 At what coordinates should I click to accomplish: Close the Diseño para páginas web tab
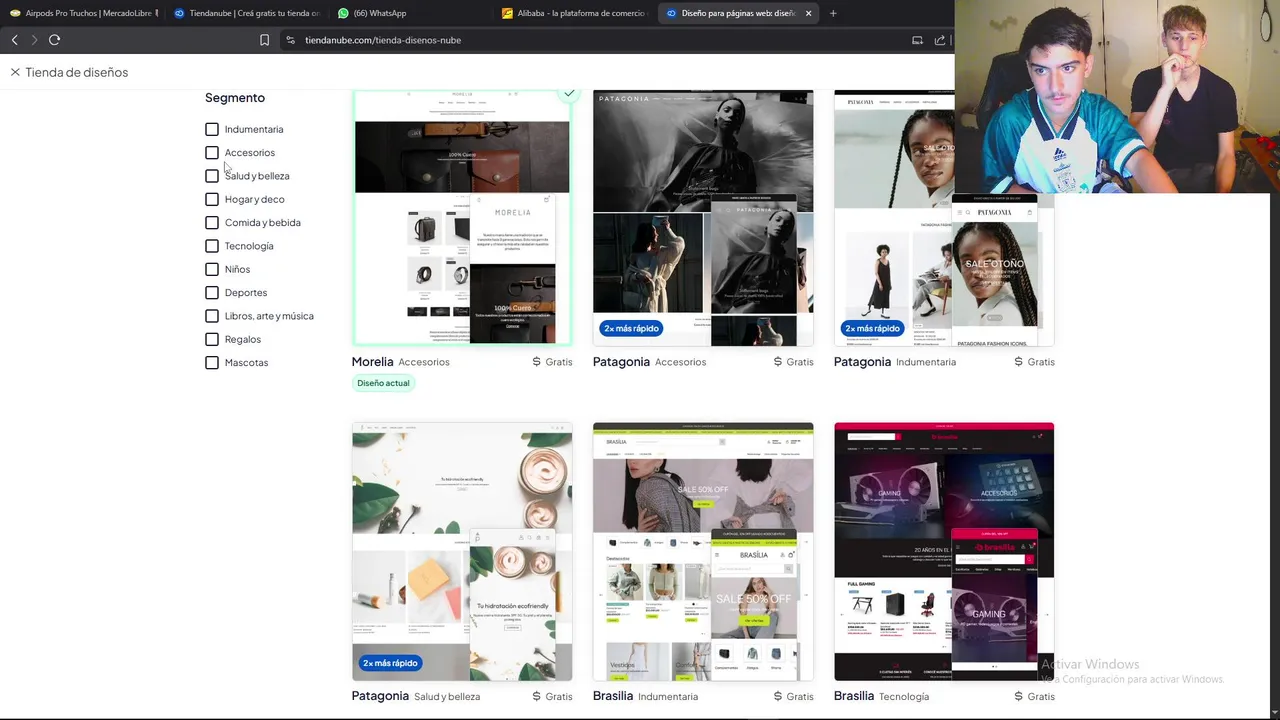808,13
